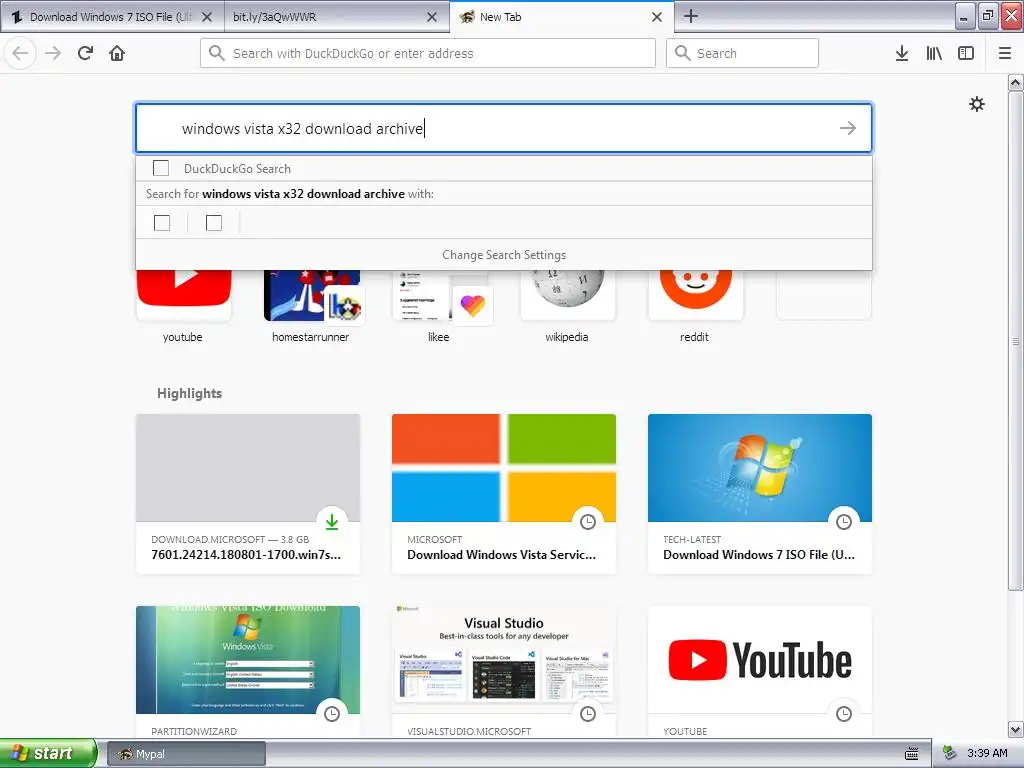Click in the new tab search field
1024x768 pixels.
click(x=504, y=128)
